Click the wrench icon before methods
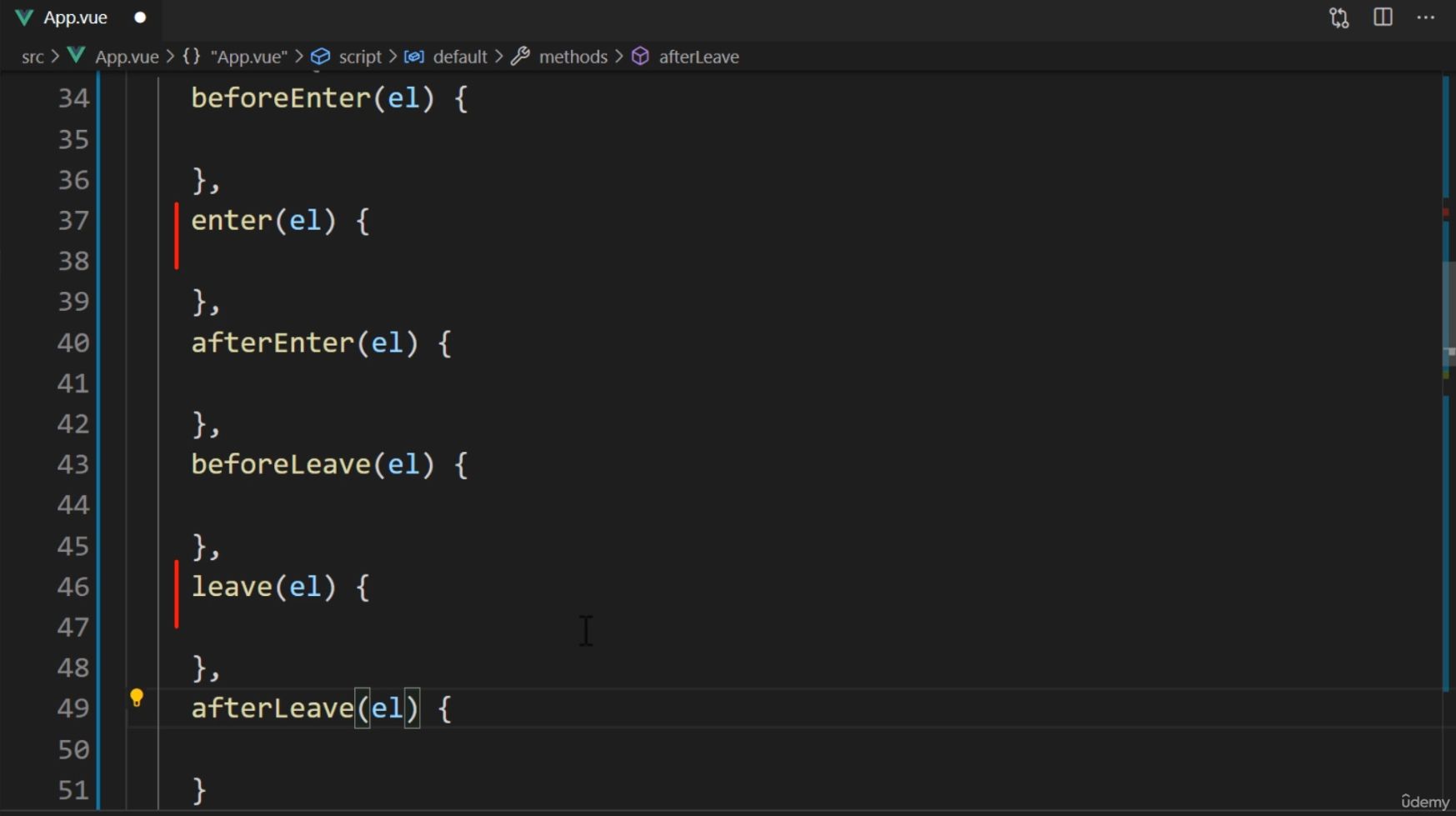This screenshot has width=1456, height=816. pyautogui.click(x=521, y=57)
